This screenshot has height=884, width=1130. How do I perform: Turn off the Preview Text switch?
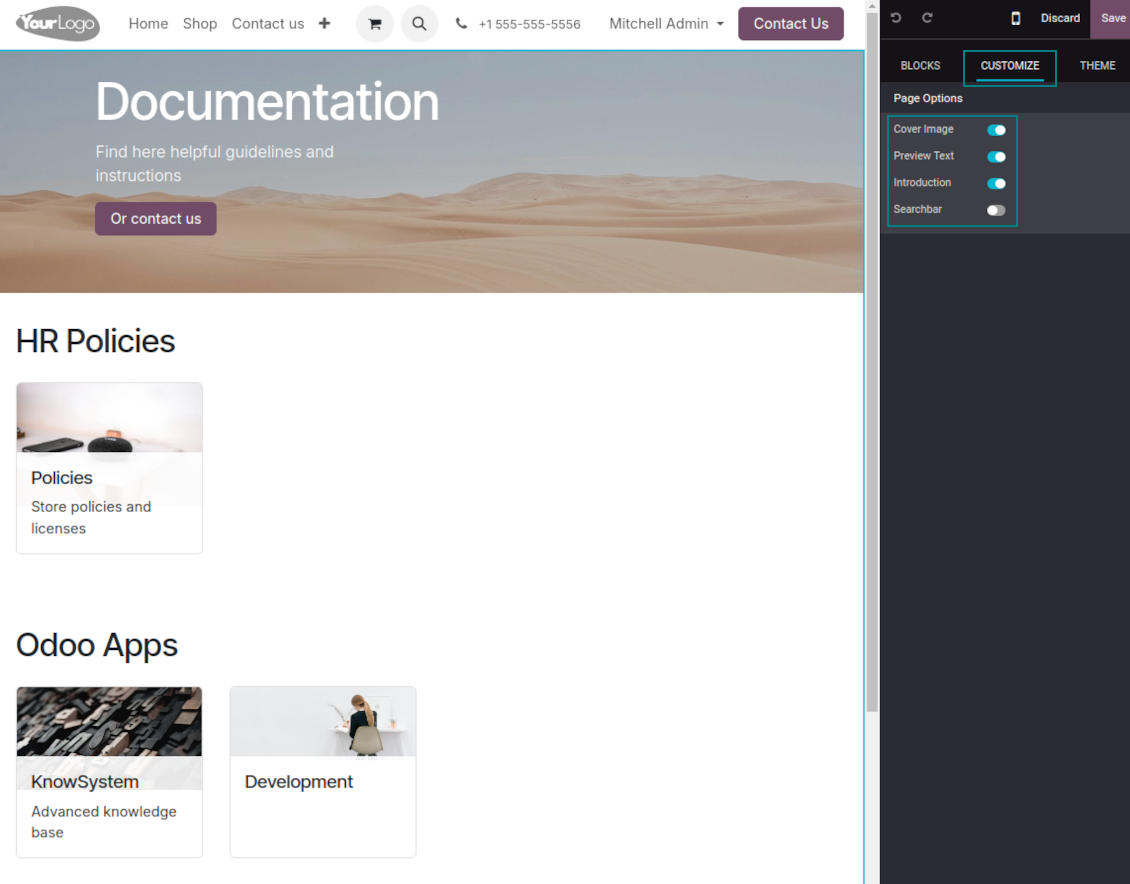(x=996, y=157)
